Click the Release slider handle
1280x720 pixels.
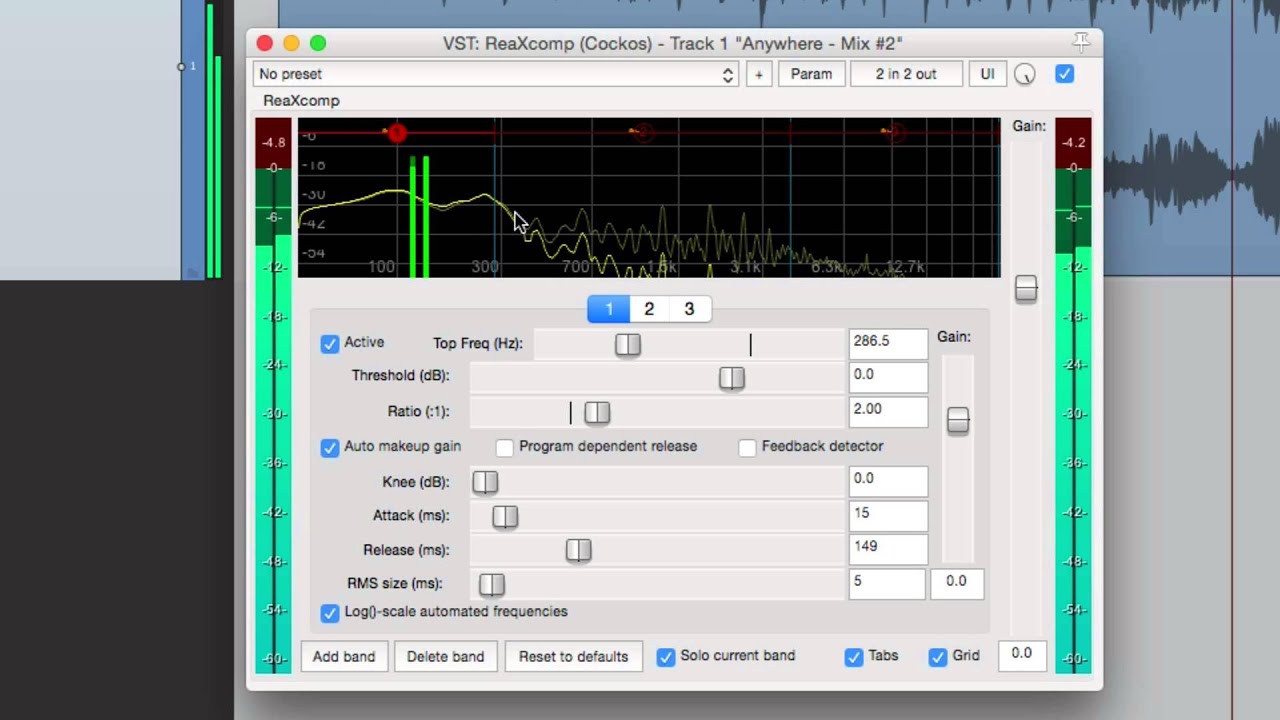point(578,550)
